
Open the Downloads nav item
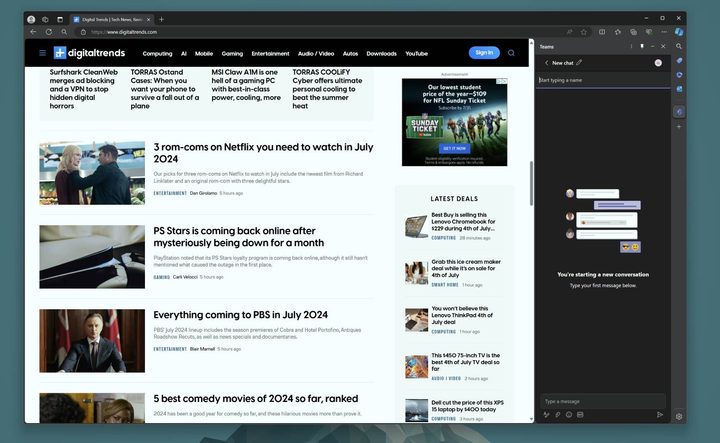point(382,54)
